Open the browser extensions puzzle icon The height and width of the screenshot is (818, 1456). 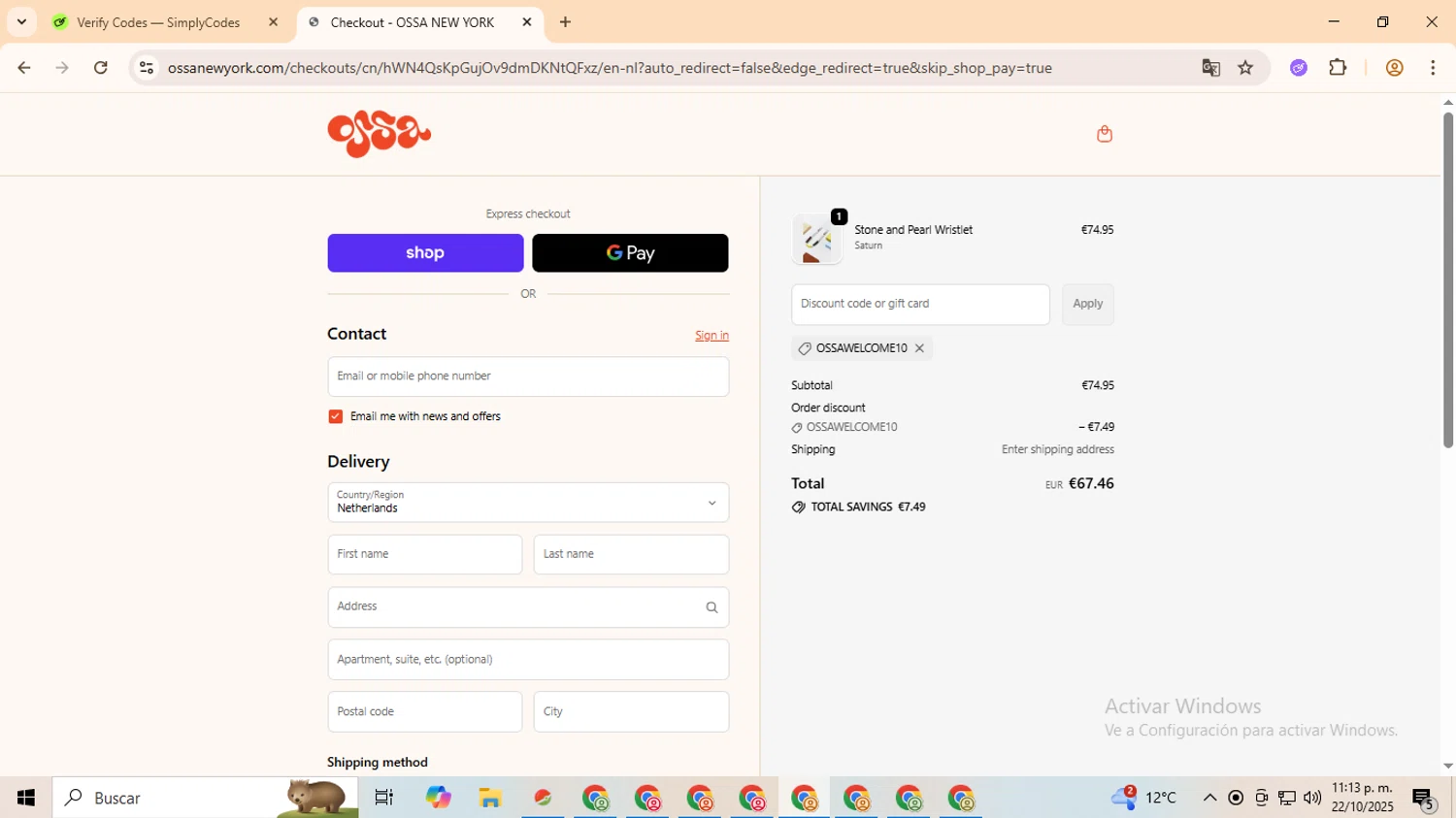pos(1338,68)
